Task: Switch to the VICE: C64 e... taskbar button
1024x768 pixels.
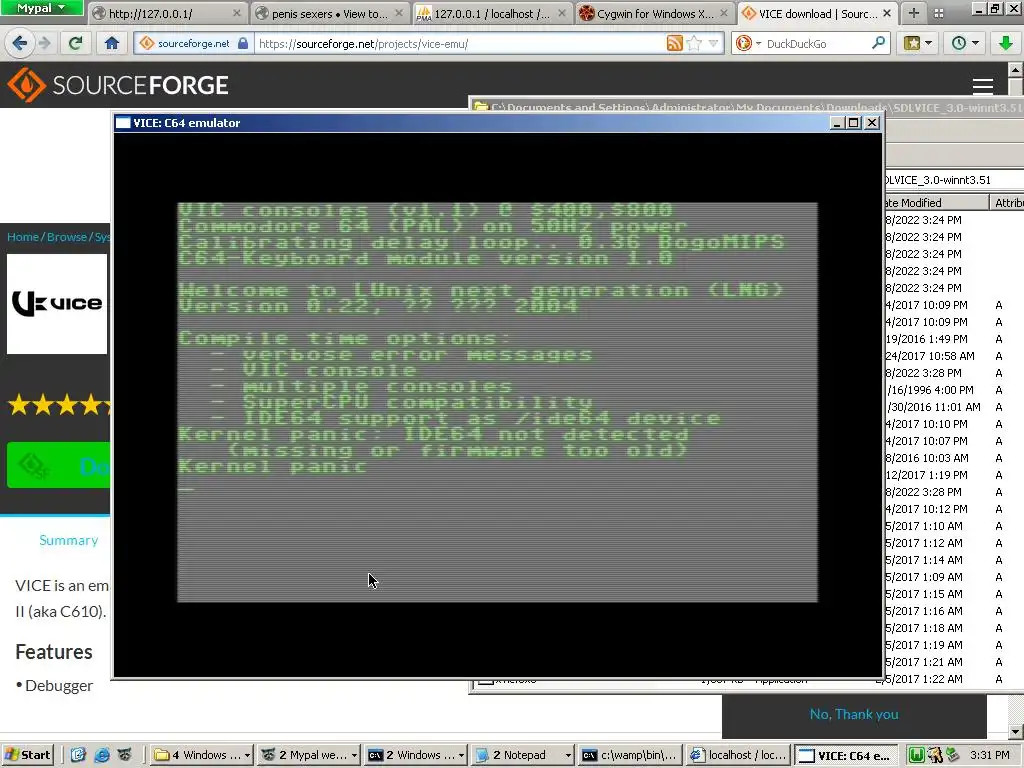Action: point(845,755)
